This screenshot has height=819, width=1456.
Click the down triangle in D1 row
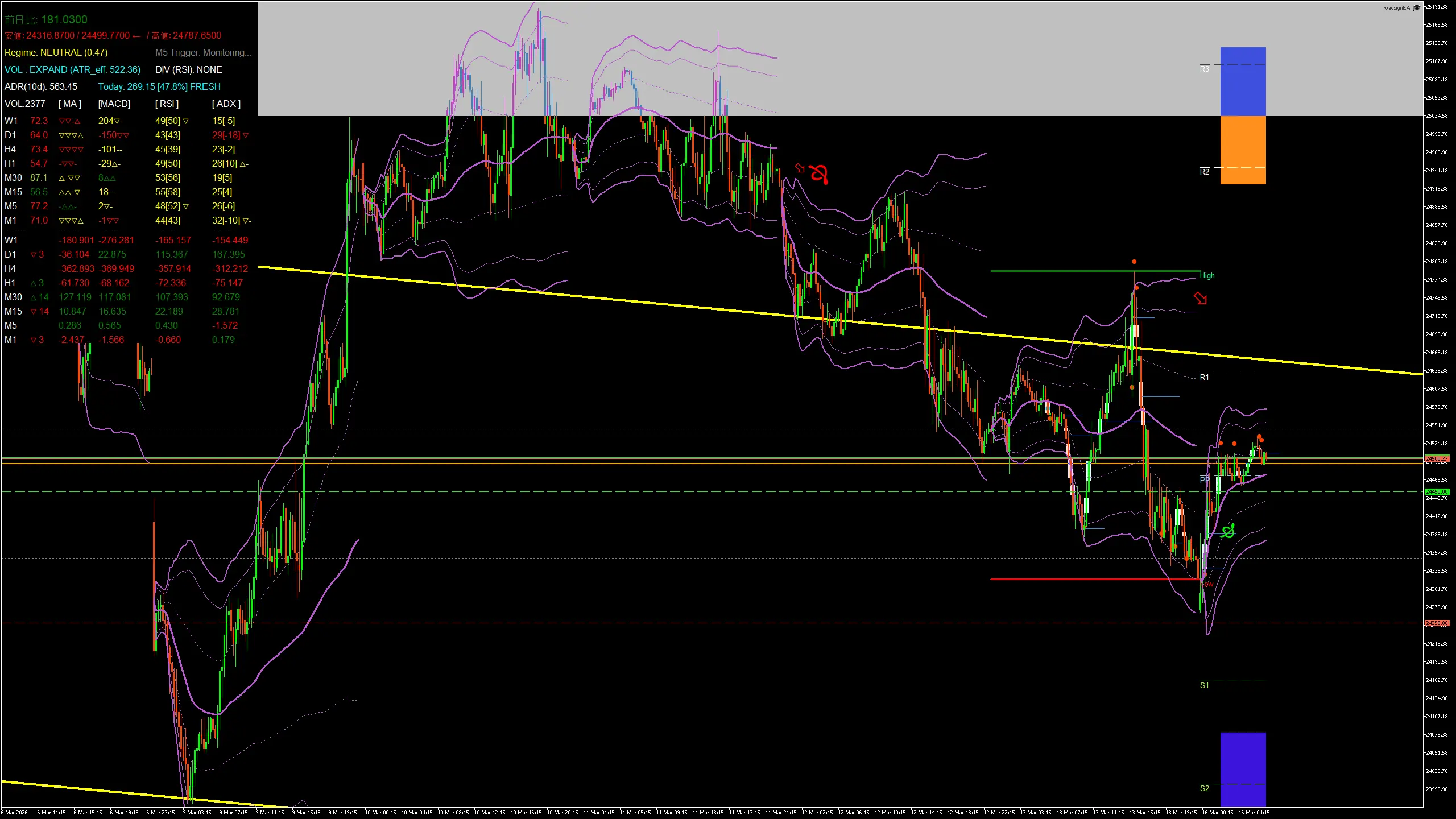point(34,255)
